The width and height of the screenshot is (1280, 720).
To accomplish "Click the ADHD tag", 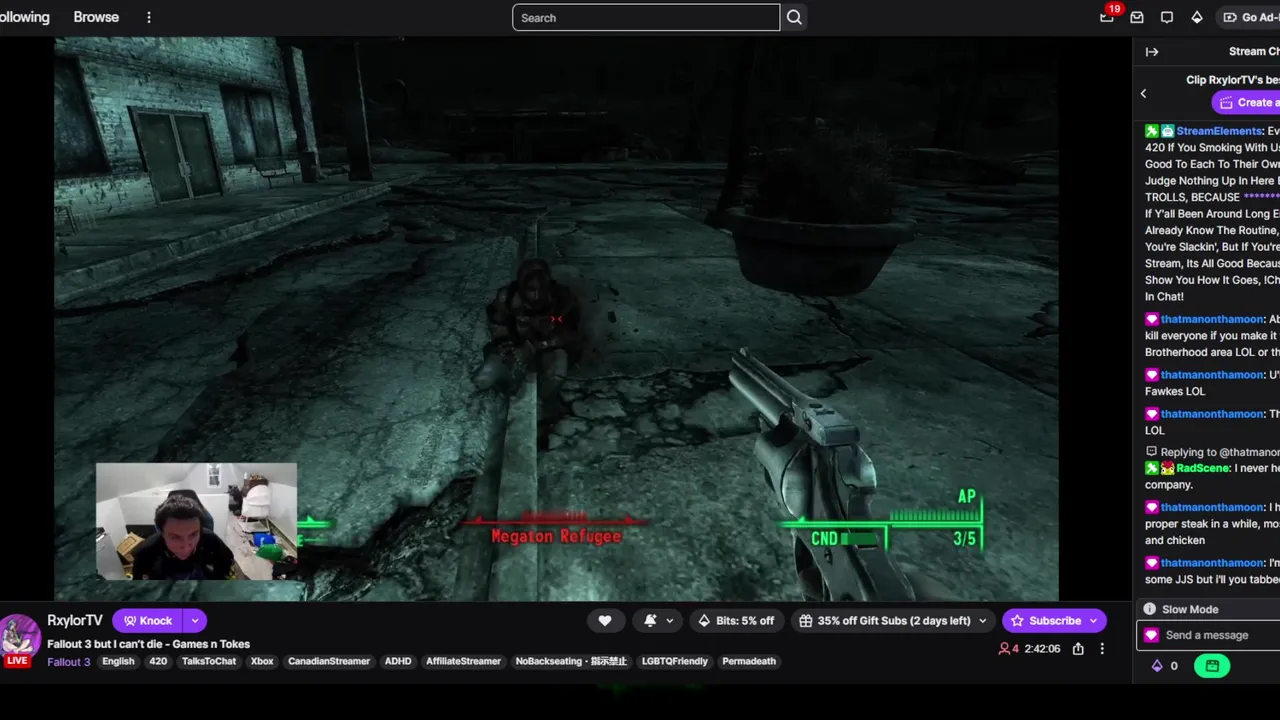I will 398,661.
